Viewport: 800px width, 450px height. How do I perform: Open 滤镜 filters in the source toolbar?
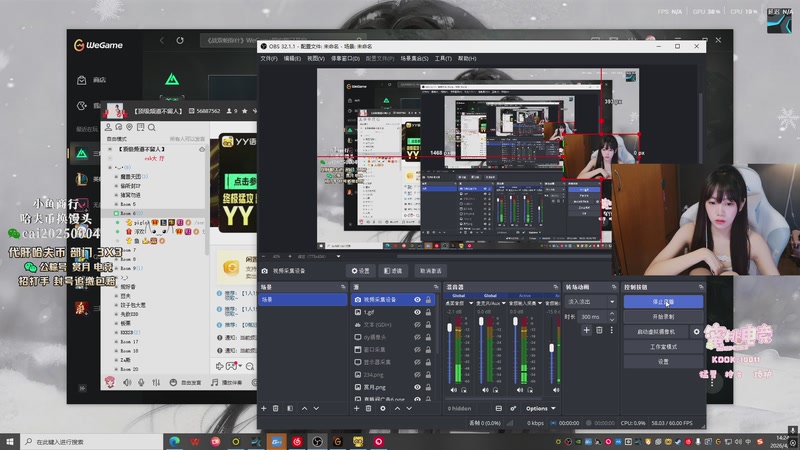click(x=393, y=270)
